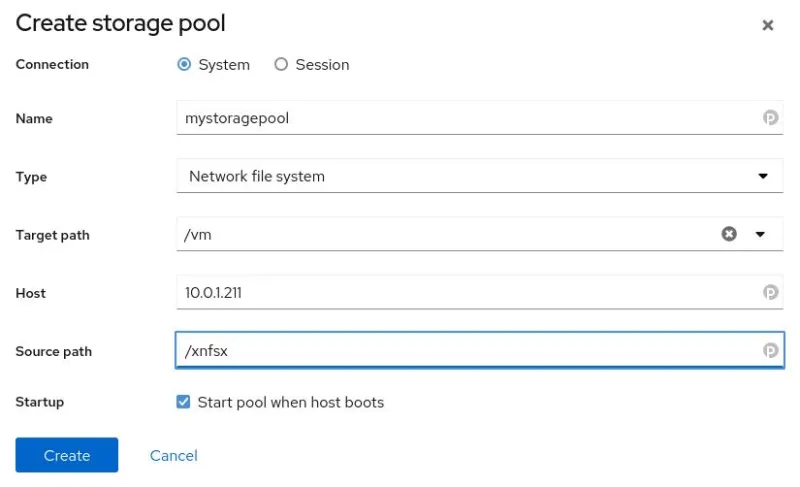This screenshot has width=800, height=487.
Task: Click the password manager icon in Host field
Action: pyautogui.click(x=771, y=293)
